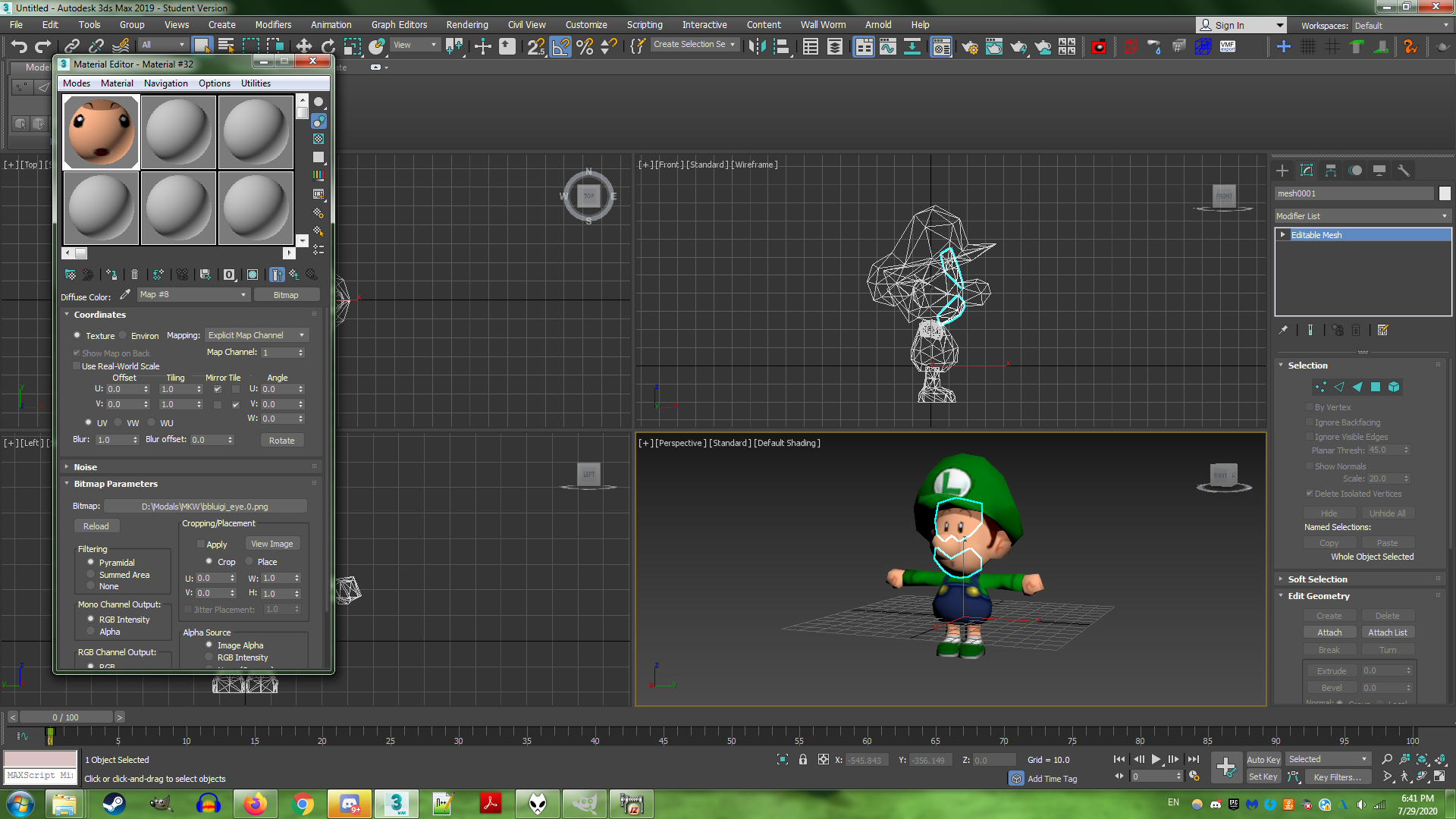Activate the Select Object tool
Image resolution: width=1456 pixels, height=819 pixels.
click(x=202, y=46)
